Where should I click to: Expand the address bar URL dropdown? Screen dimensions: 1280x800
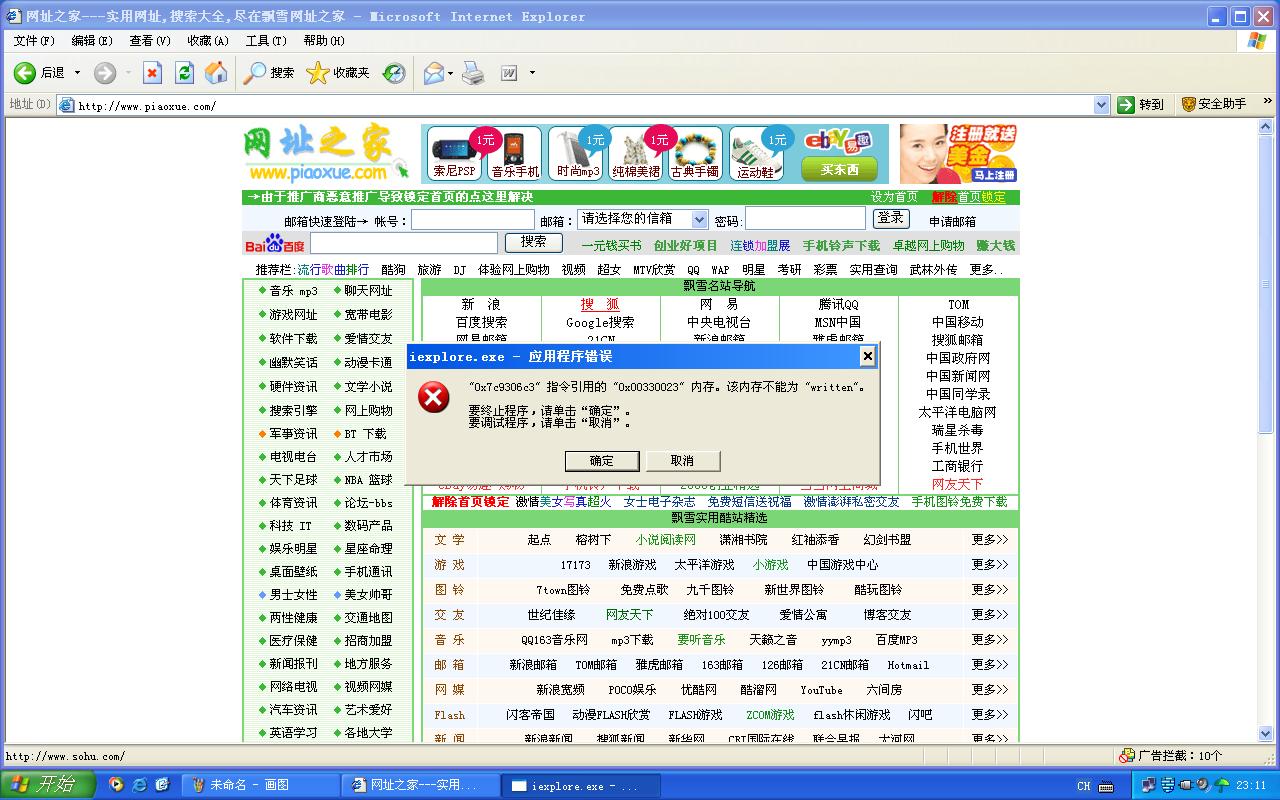(1101, 105)
